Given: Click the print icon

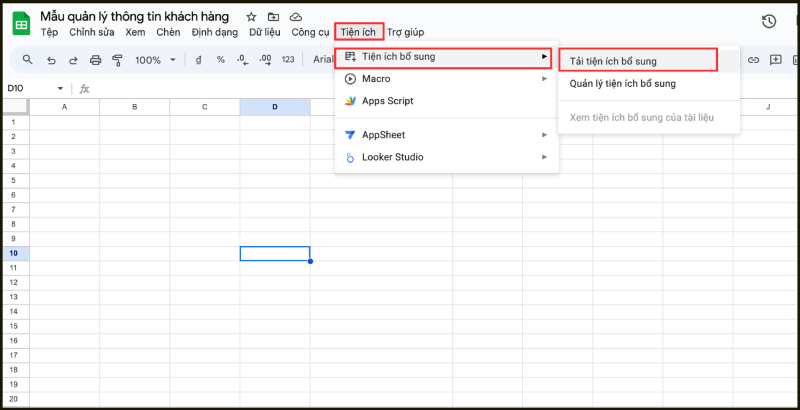Looking at the screenshot, I should click(x=94, y=60).
